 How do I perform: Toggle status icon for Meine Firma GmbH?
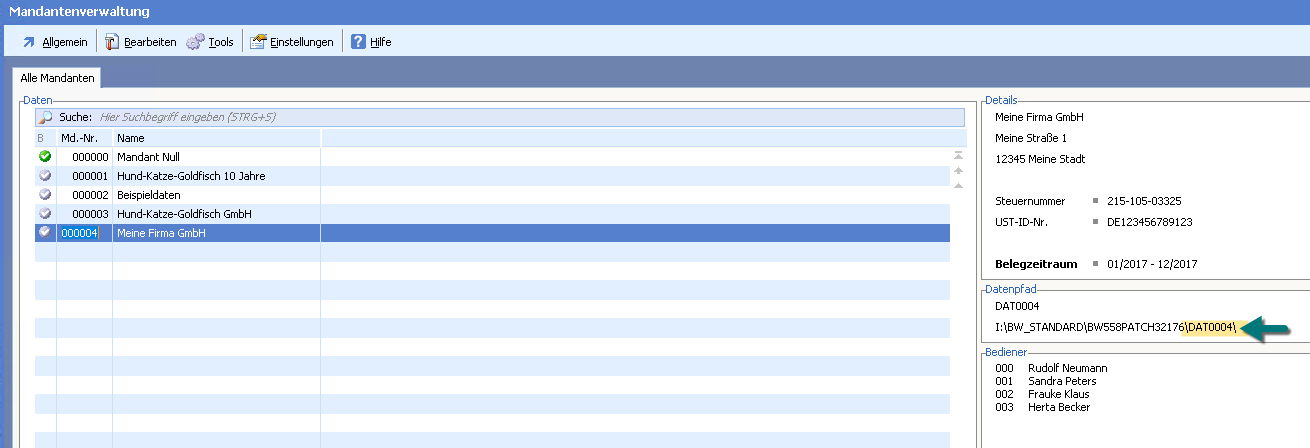(45, 233)
